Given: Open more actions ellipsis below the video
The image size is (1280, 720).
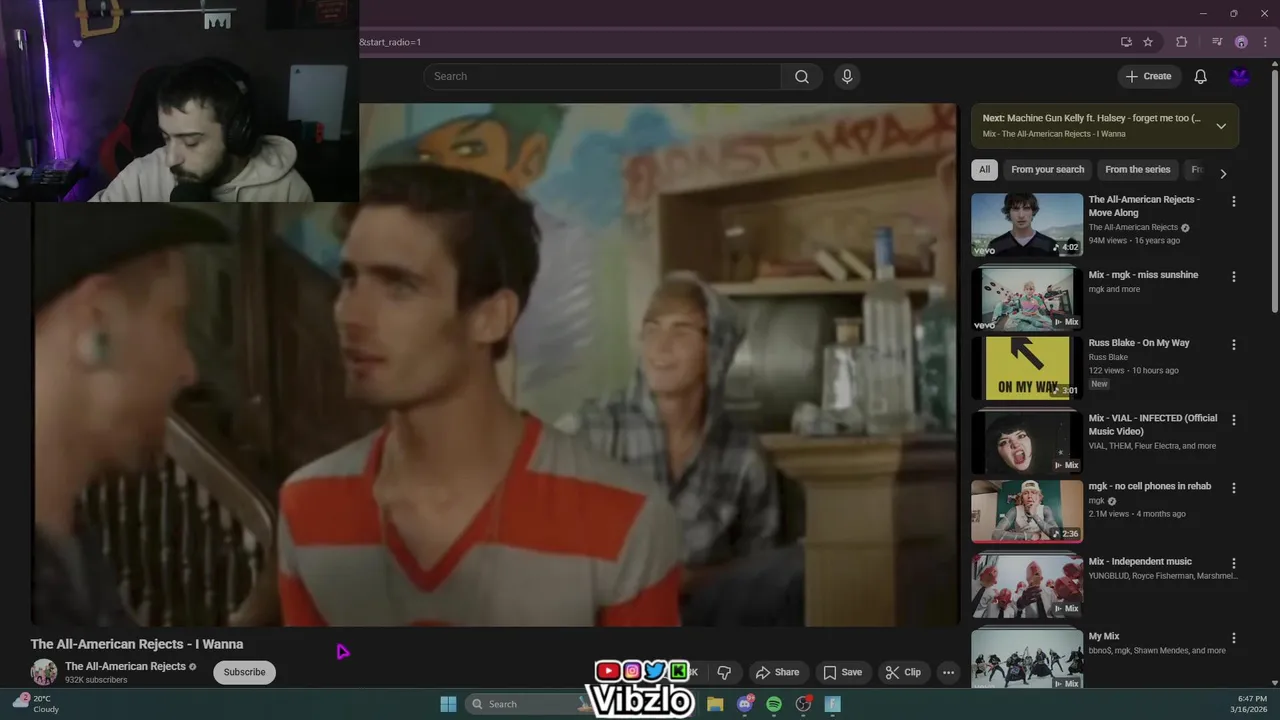Looking at the screenshot, I should (x=948, y=672).
